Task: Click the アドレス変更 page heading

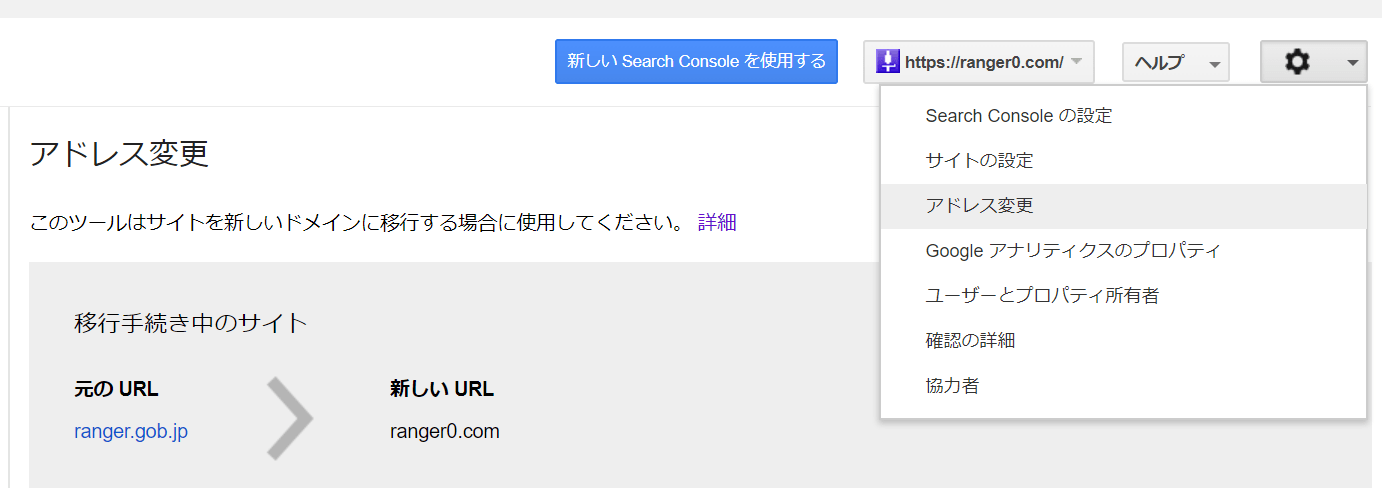Action: point(119,155)
